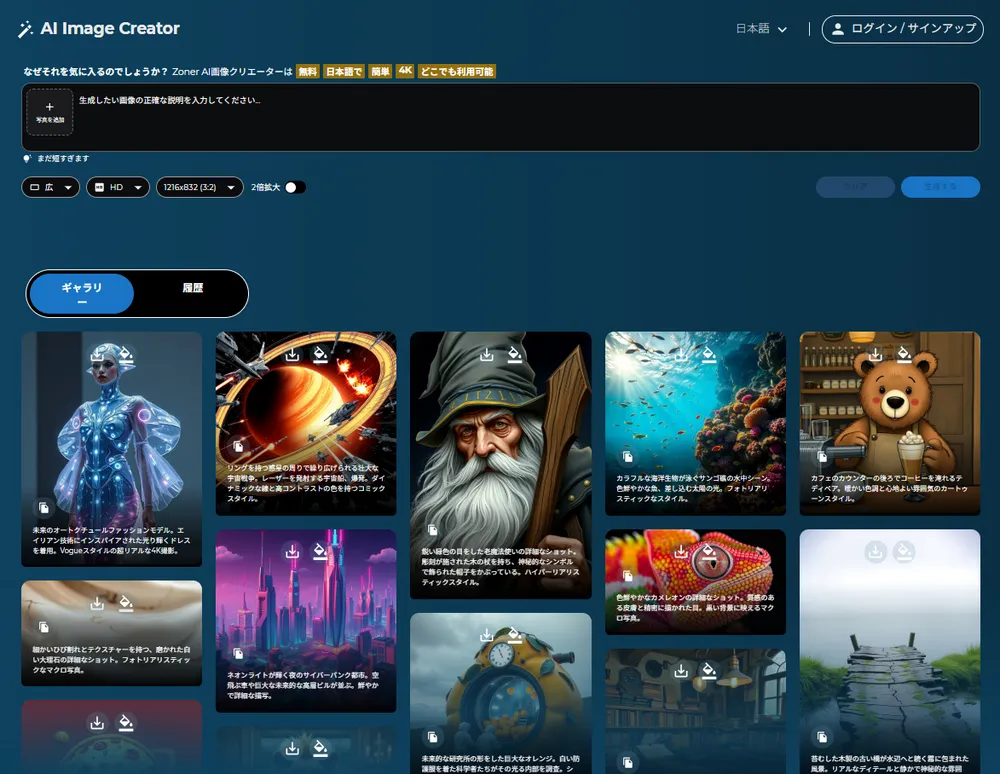Open the 広 aspect ratio dropdown
Screen dimensions: 1000x774
(50, 187)
